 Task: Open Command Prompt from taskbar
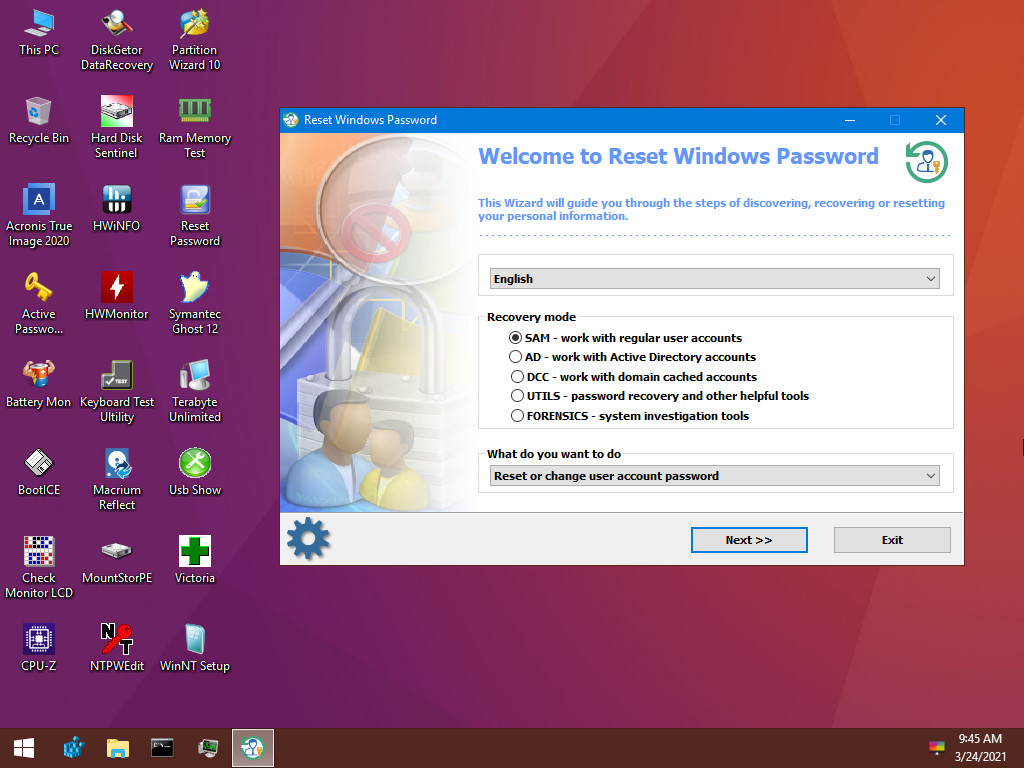162,748
